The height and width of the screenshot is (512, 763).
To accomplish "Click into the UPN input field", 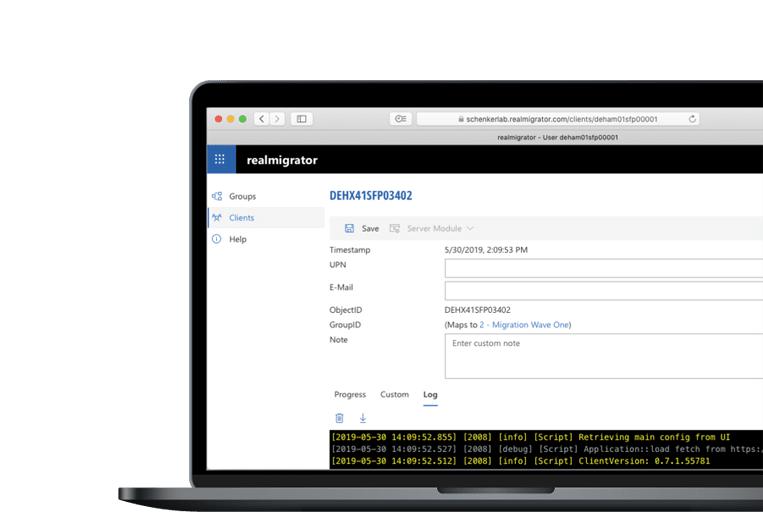I will [603, 268].
